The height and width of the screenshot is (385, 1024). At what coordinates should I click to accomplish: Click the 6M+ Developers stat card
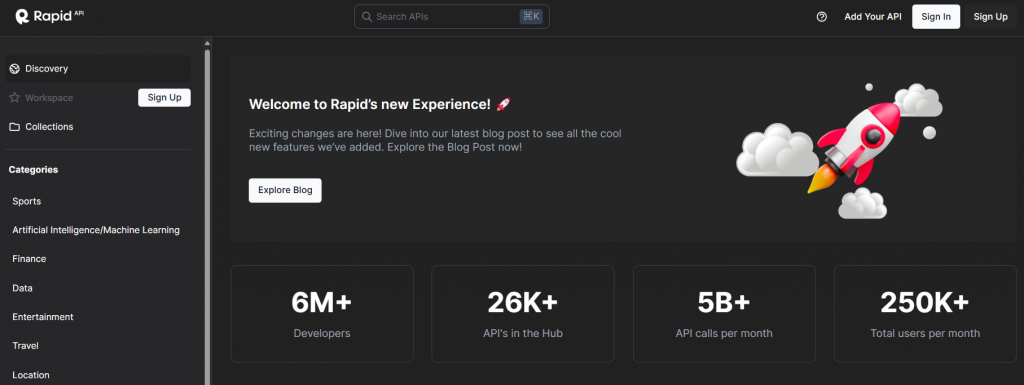click(x=322, y=314)
